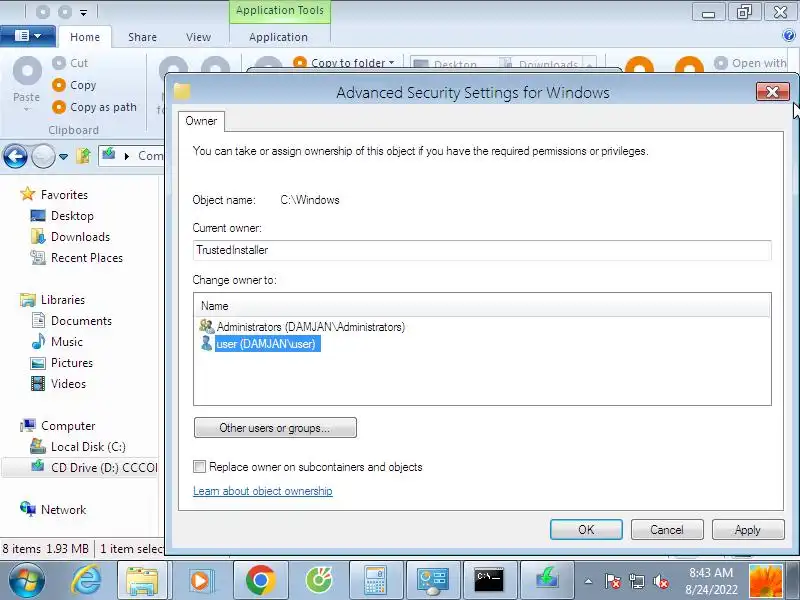Open the recent locations dropdown arrow
The image size is (800, 600).
pos(63,157)
